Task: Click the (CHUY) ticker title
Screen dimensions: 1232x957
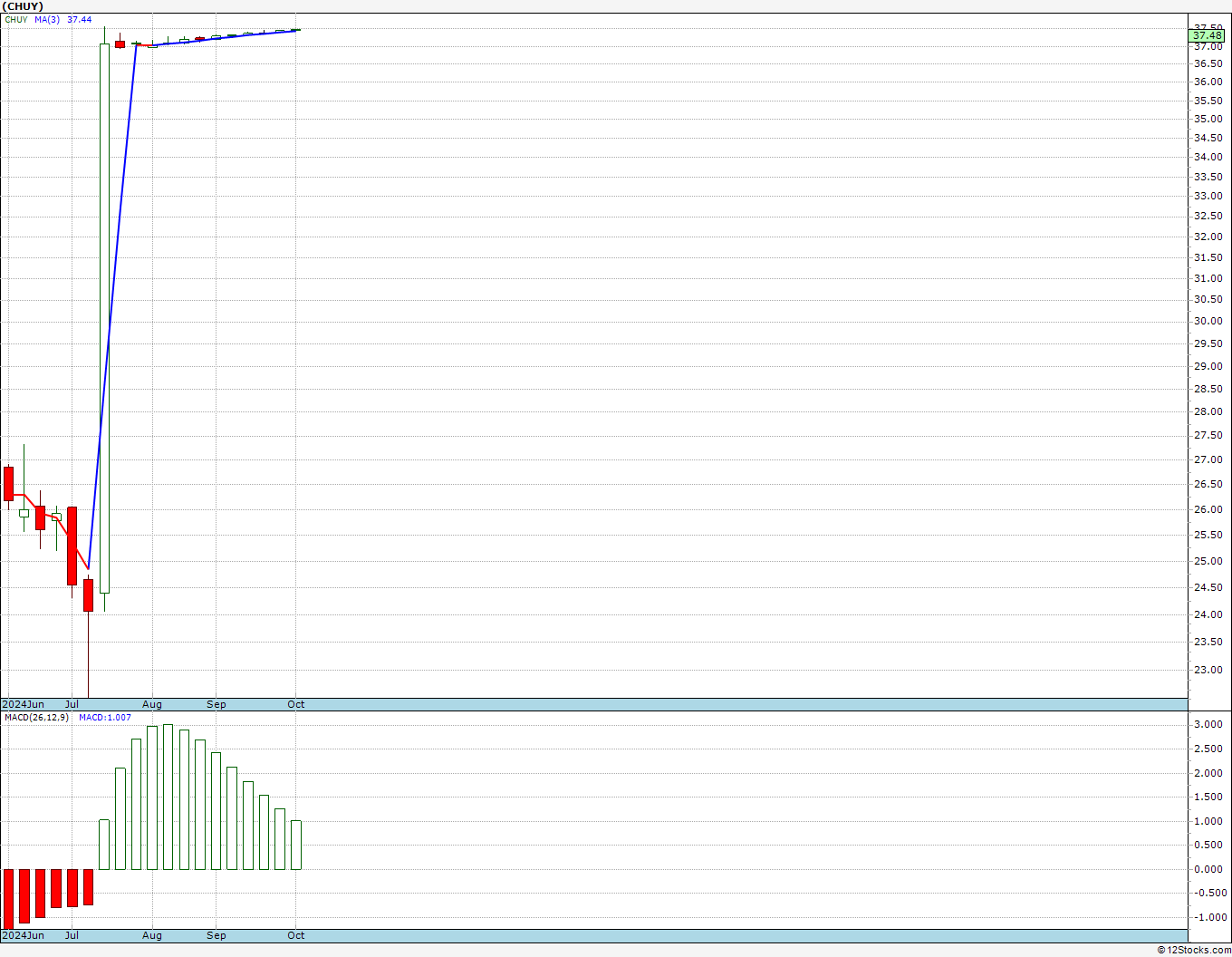Action: pyautogui.click(x=23, y=6)
